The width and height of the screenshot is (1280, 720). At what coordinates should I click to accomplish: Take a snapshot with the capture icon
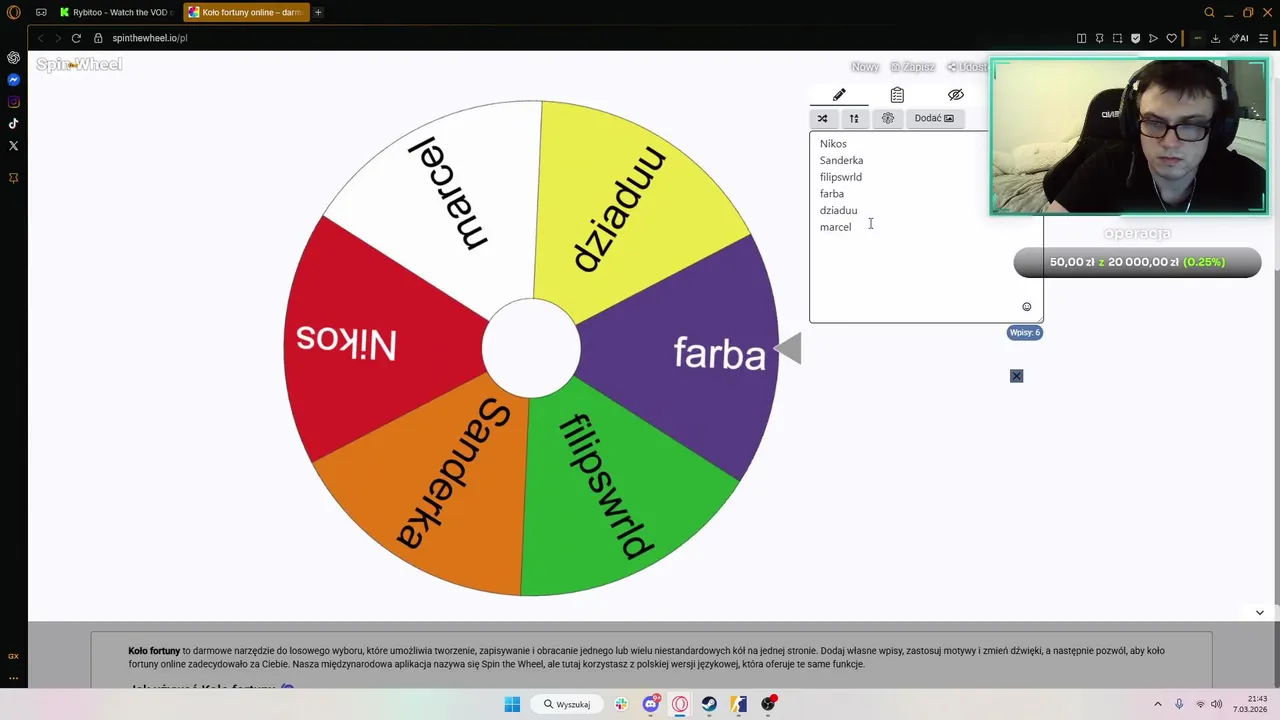pos(1117,38)
